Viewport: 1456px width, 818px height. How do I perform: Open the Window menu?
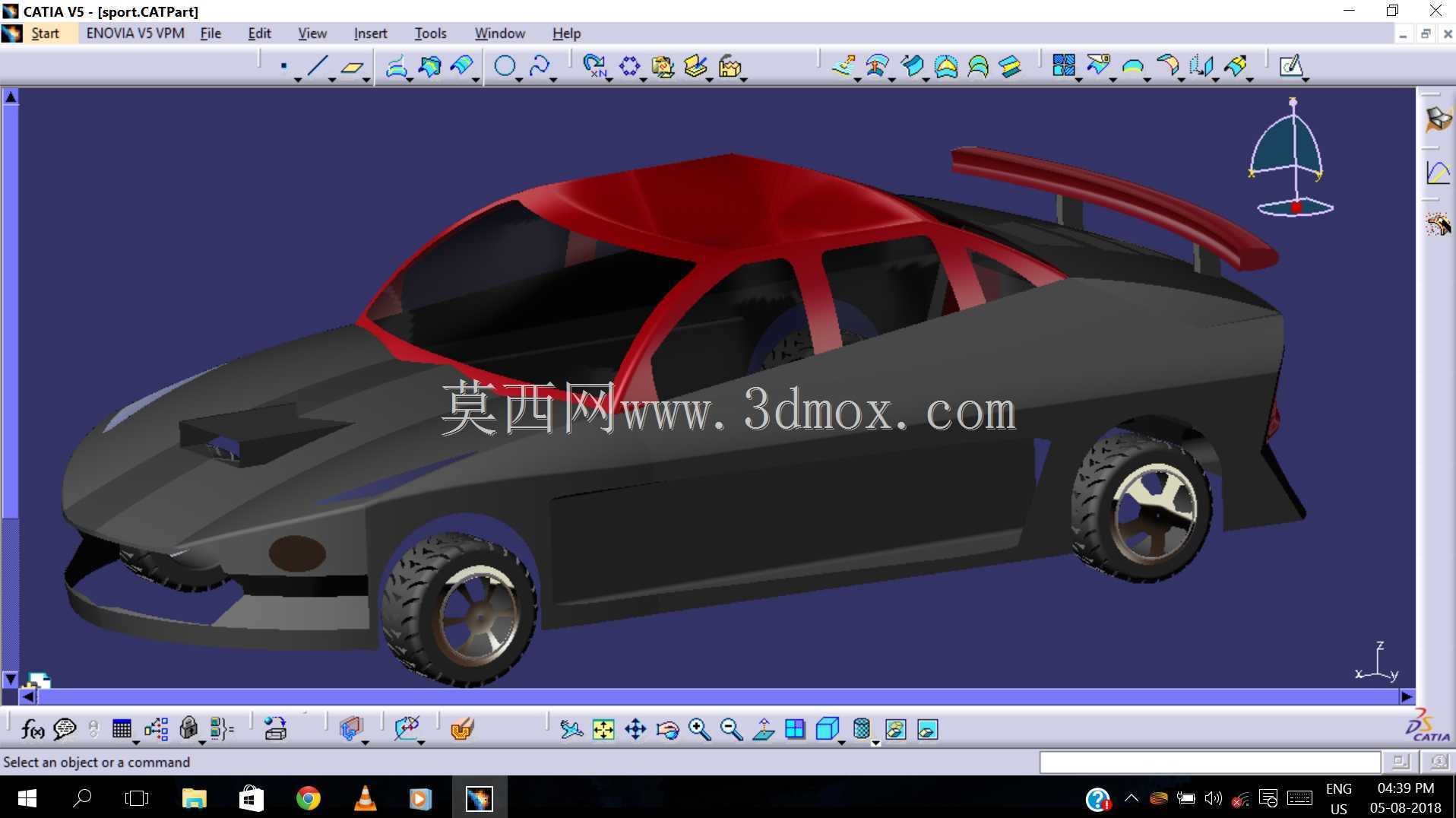(x=499, y=33)
